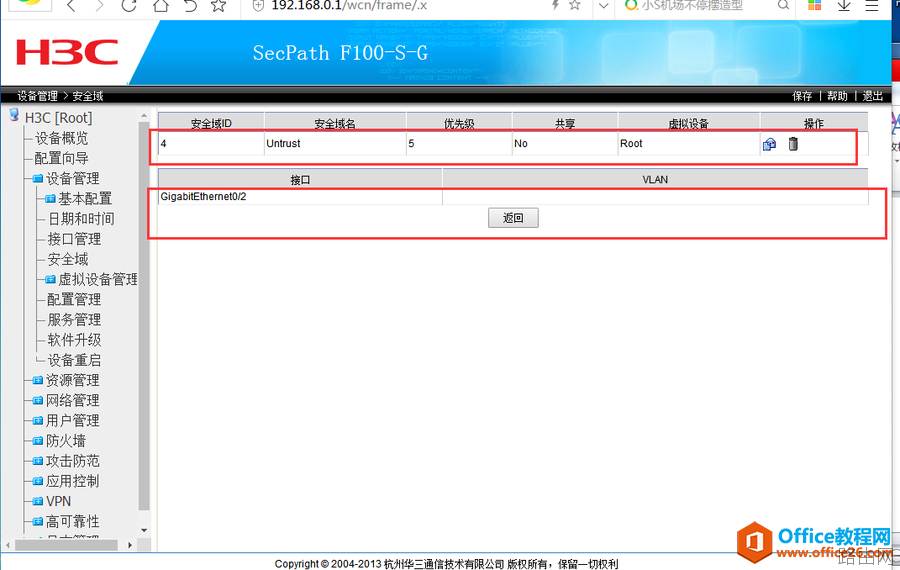Click 优先级 column header
The image size is (900, 570).
pos(459,122)
